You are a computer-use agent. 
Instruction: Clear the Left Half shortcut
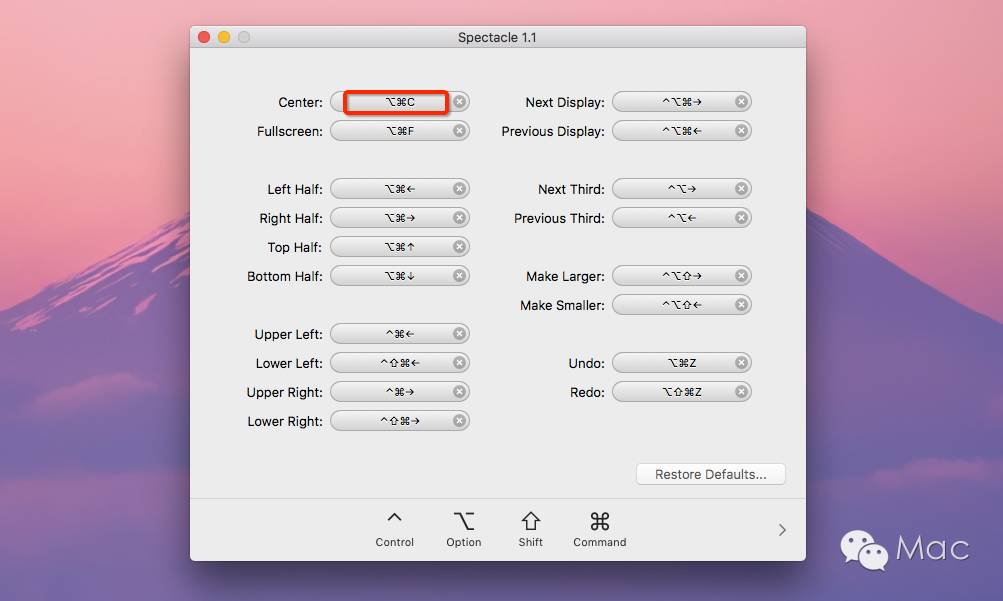click(459, 189)
